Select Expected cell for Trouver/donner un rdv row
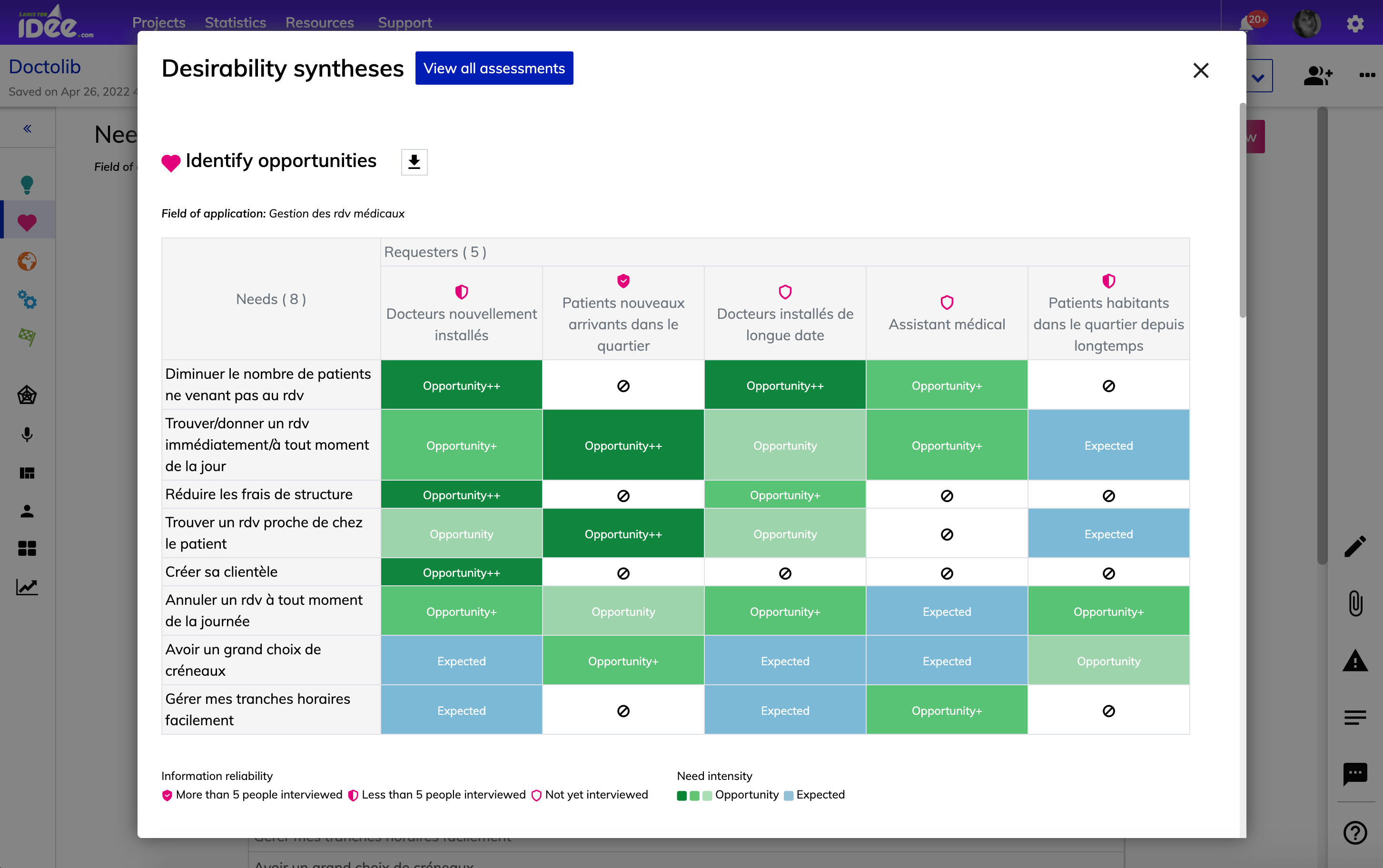Screen dimensions: 1383x868 coord(1108,445)
